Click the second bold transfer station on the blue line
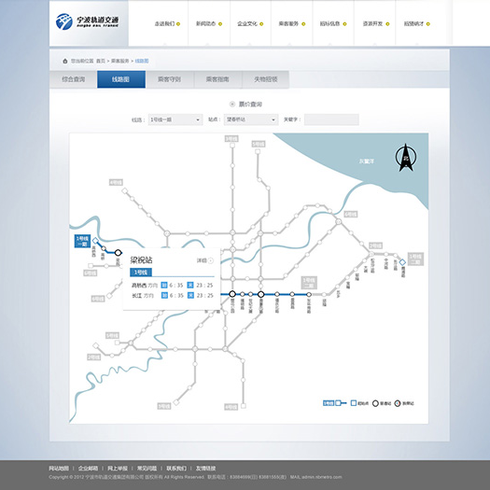 click(261, 294)
